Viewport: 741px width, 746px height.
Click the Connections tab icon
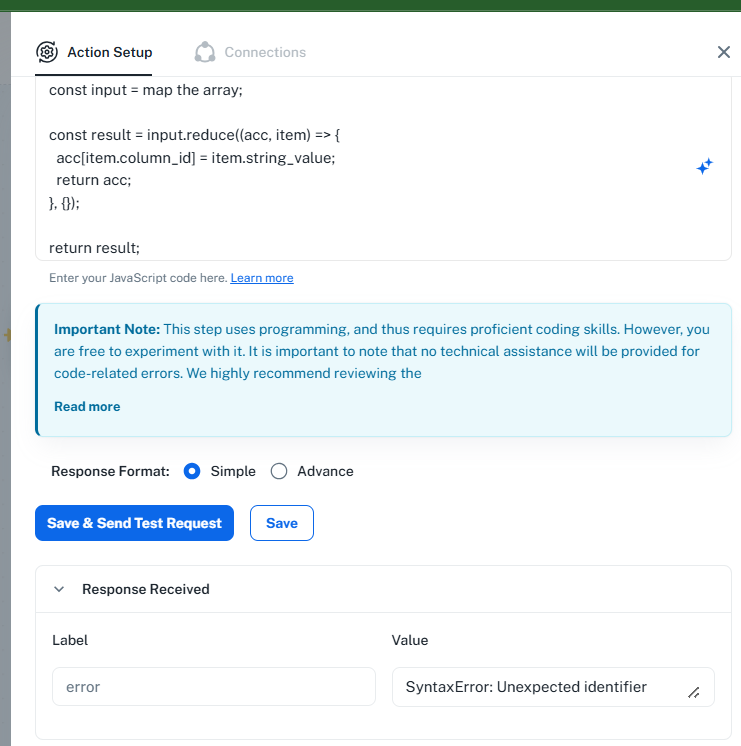tap(205, 52)
